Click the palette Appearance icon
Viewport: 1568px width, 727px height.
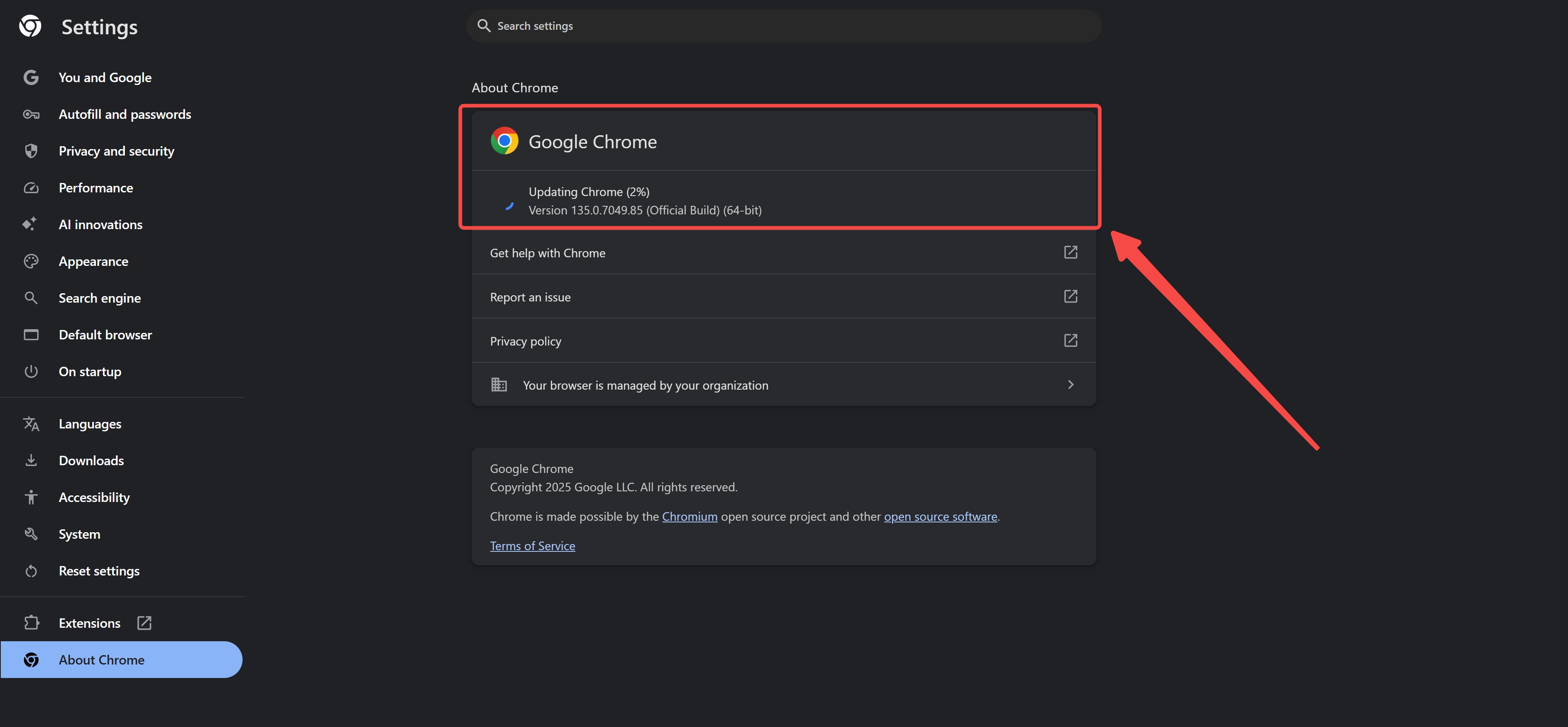31,261
